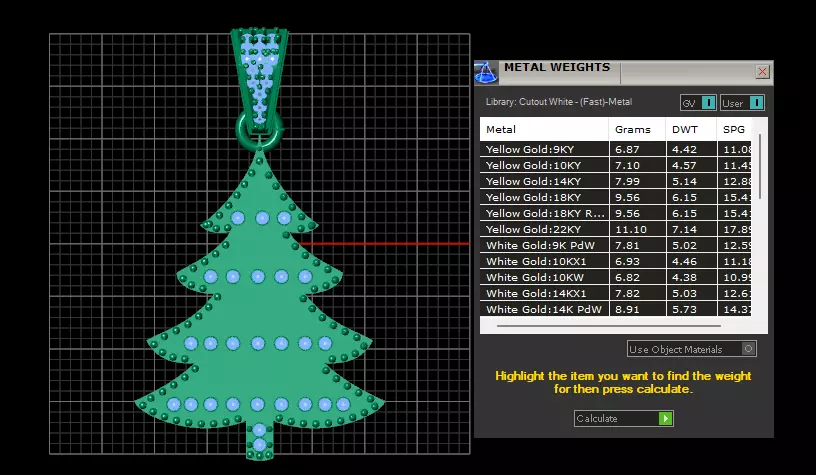Click the SPG column header
816x475 pixels.
(x=734, y=130)
